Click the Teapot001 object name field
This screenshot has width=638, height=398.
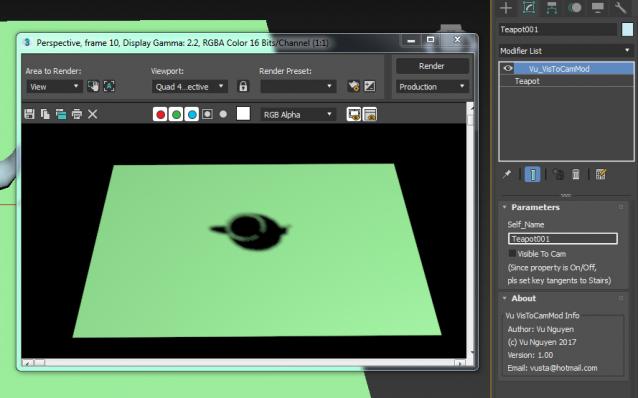click(558, 30)
